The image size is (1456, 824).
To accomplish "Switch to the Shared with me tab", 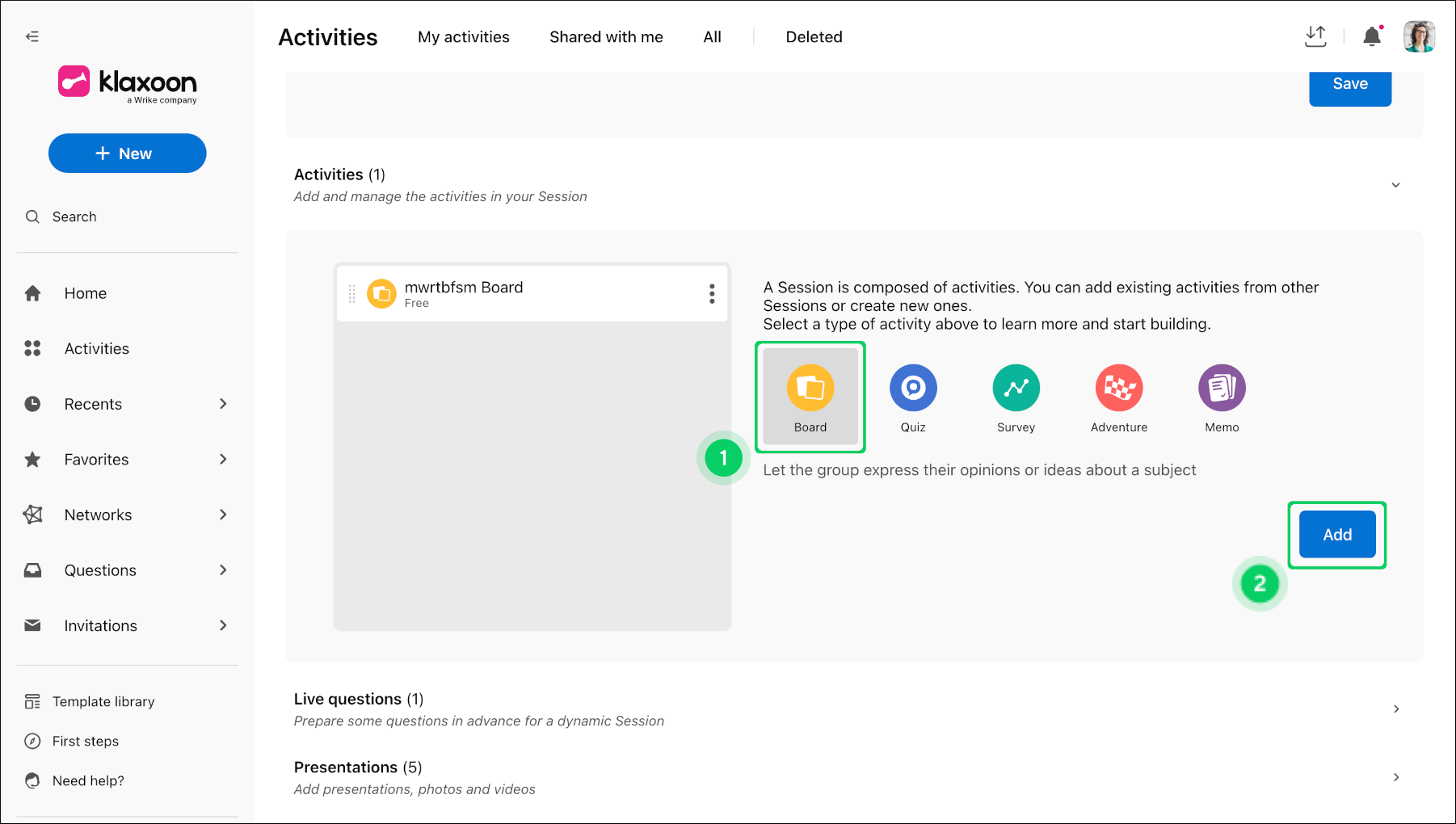I will [x=606, y=37].
